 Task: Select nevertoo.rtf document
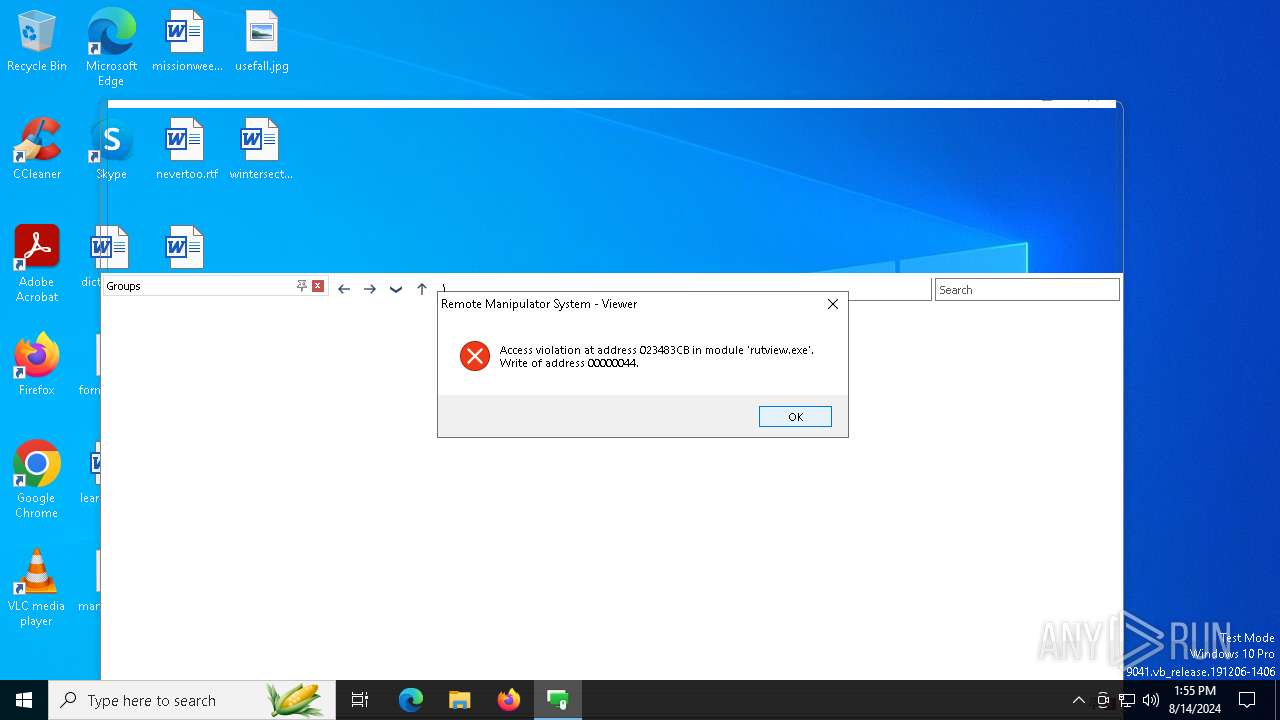pyautogui.click(x=187, y=150)
